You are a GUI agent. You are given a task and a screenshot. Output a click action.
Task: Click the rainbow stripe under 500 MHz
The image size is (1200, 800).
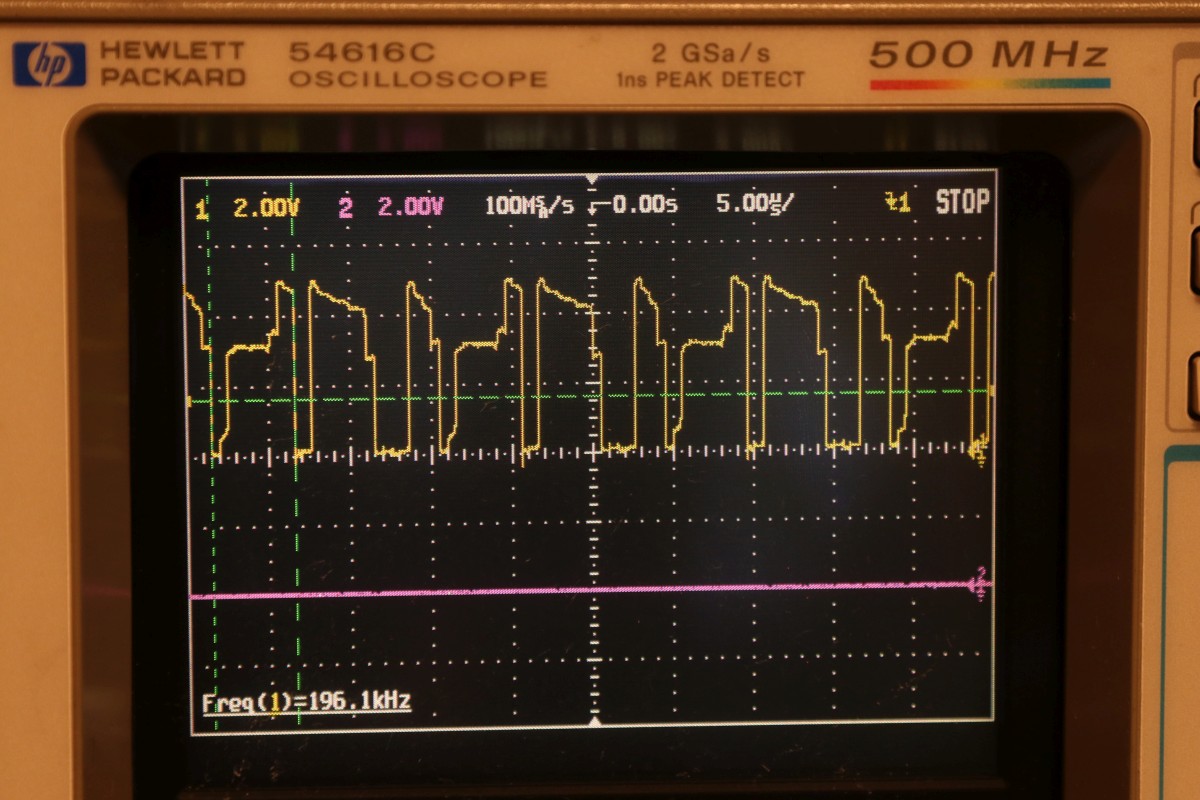pos(989,84)
